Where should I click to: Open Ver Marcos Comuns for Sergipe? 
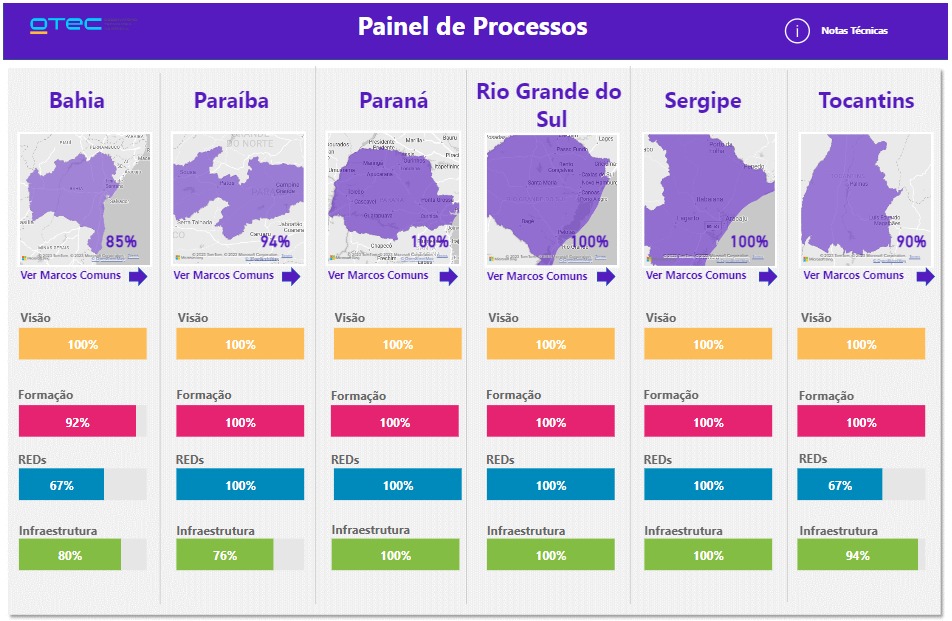coord(697,276)
